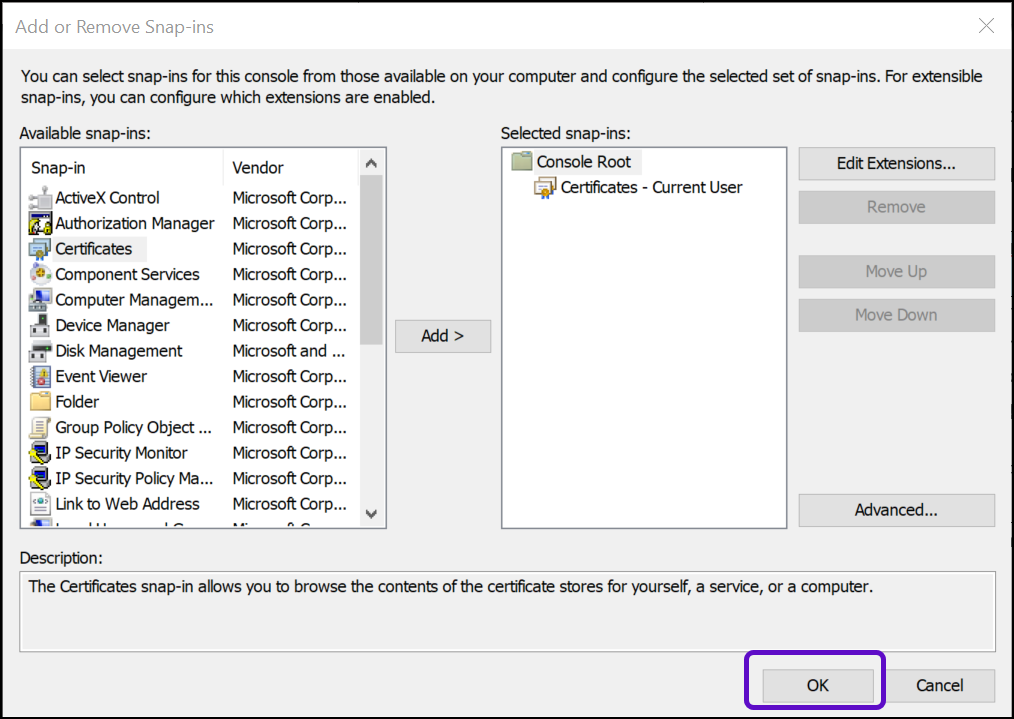1014x719 pixels.
Task: Select the Event Viewer icon
Action: [x=40, y=377]
